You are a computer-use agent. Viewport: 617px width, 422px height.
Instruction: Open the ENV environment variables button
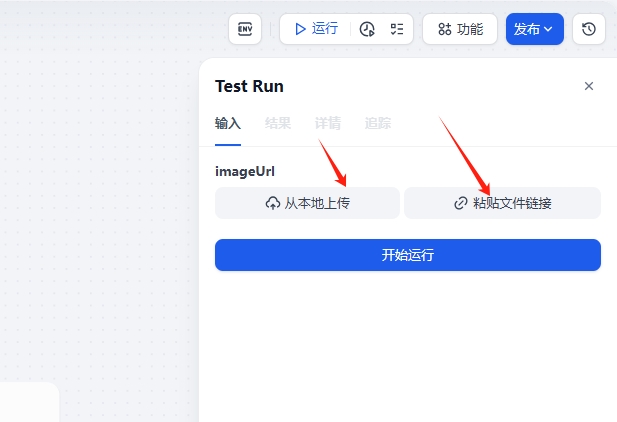coord(245,29)
